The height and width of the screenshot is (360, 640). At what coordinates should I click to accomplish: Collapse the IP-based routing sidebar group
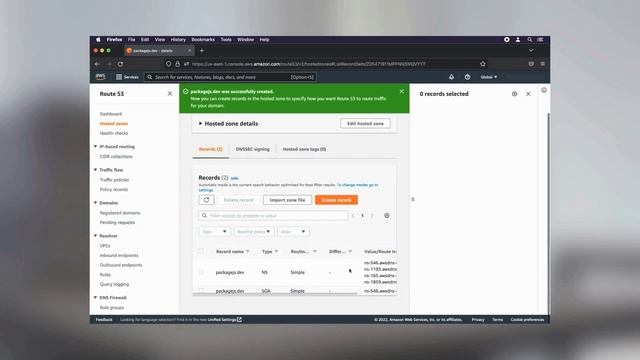click(96, 147)
